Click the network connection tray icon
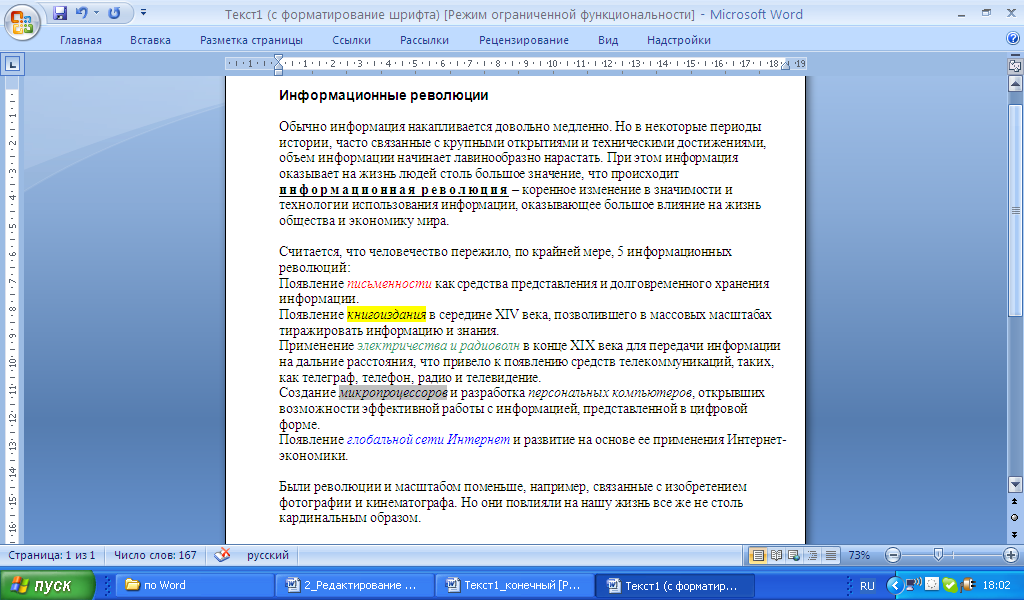This screenshot has height=600, width=1024. pyautogui.click(x=913, y=584)
